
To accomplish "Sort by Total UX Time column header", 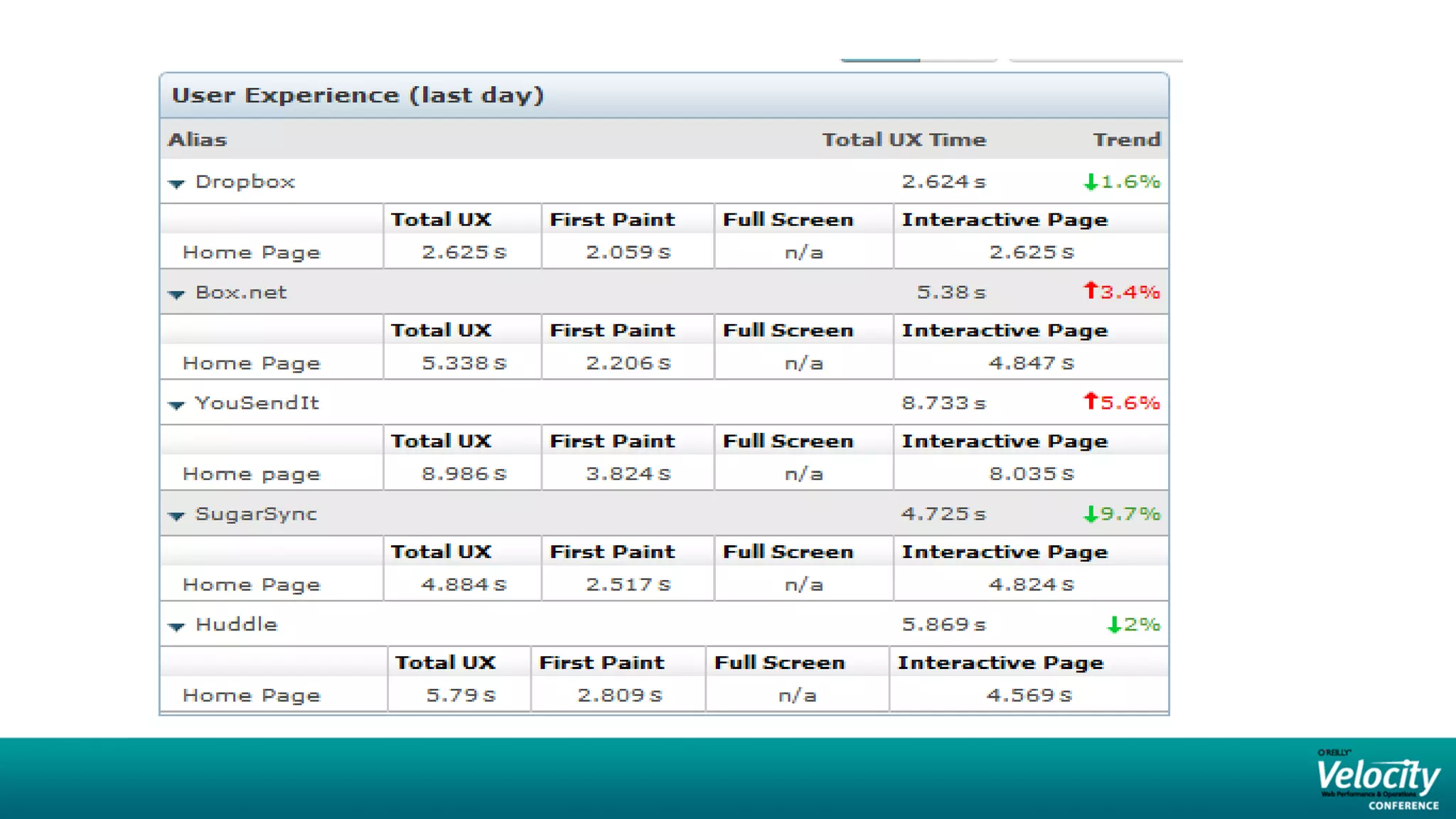I will (x=904, y=140).
